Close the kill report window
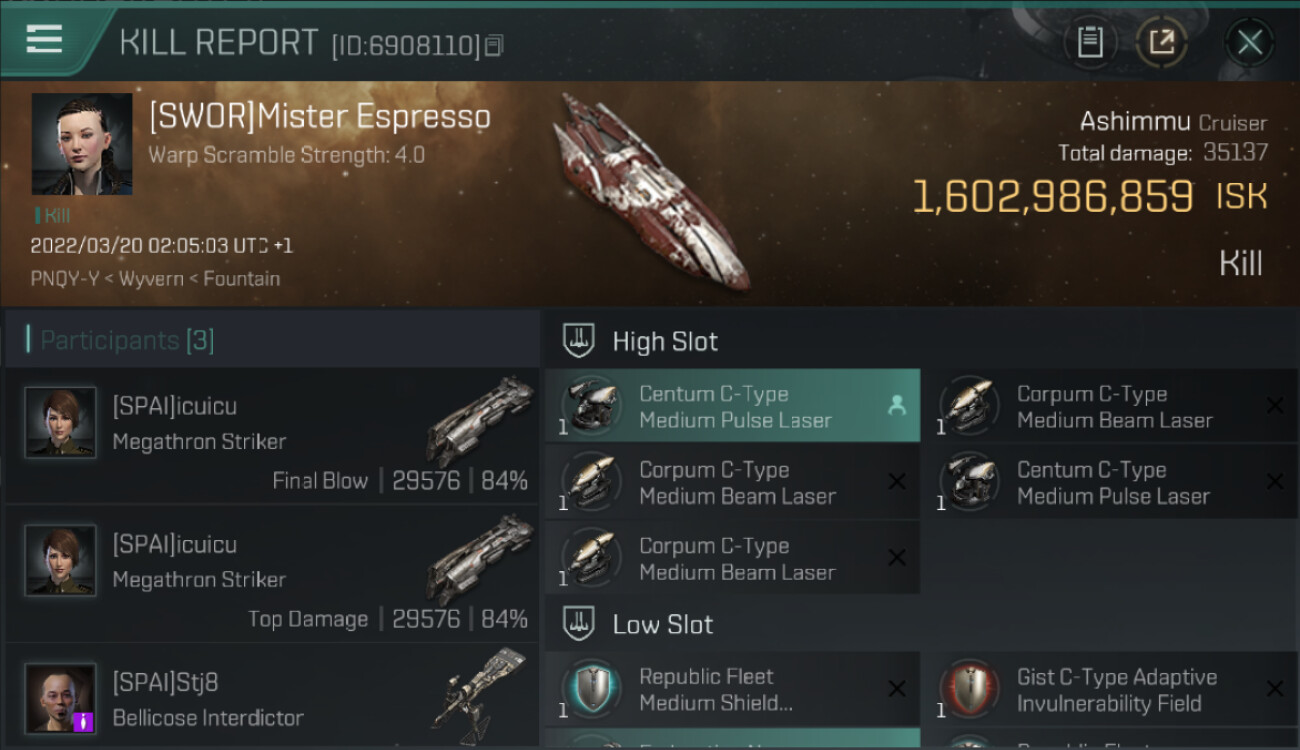Viewport: 1300px width, 750px height. [1249, 42]
